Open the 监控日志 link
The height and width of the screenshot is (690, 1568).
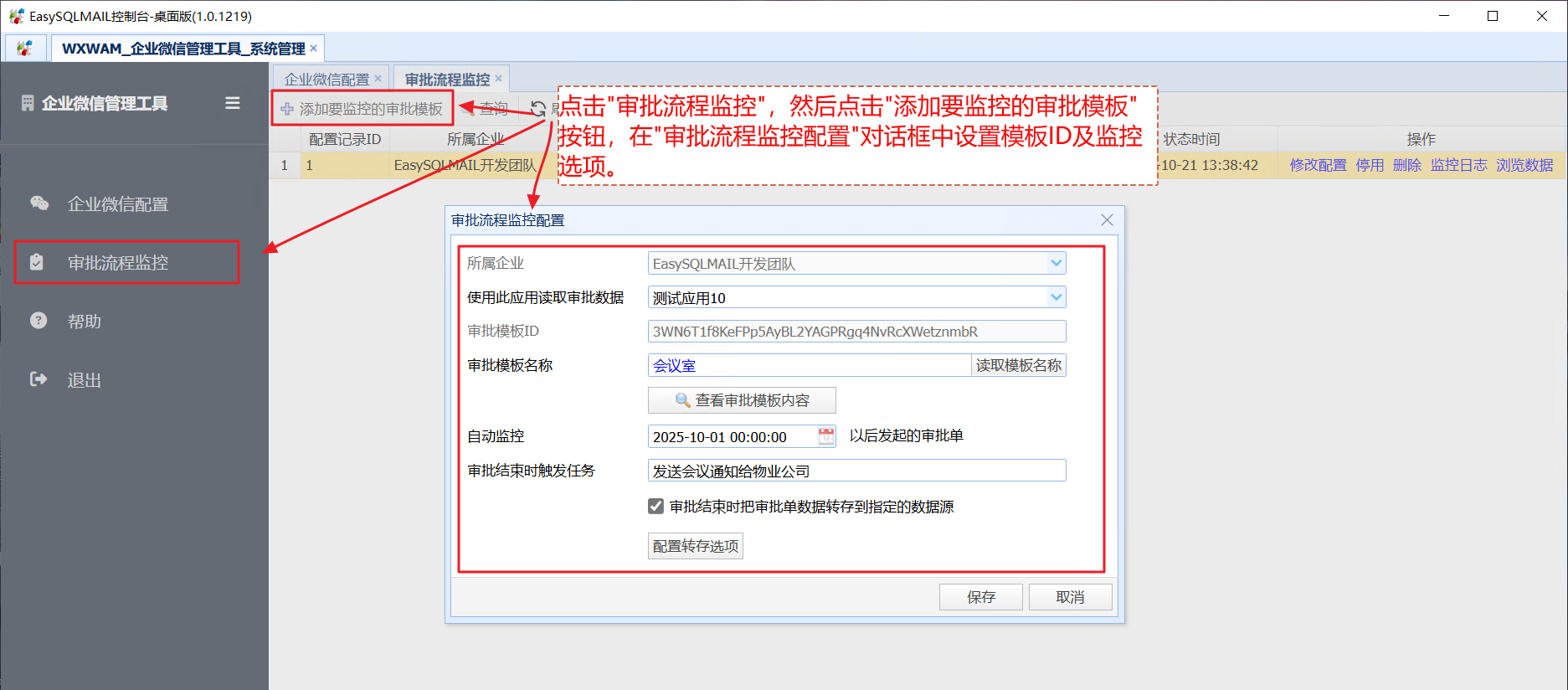click(x=1458, y=165)
